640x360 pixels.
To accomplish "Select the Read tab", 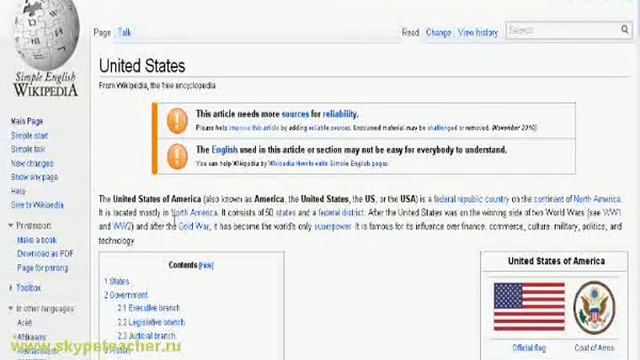I will pos(410,33).
